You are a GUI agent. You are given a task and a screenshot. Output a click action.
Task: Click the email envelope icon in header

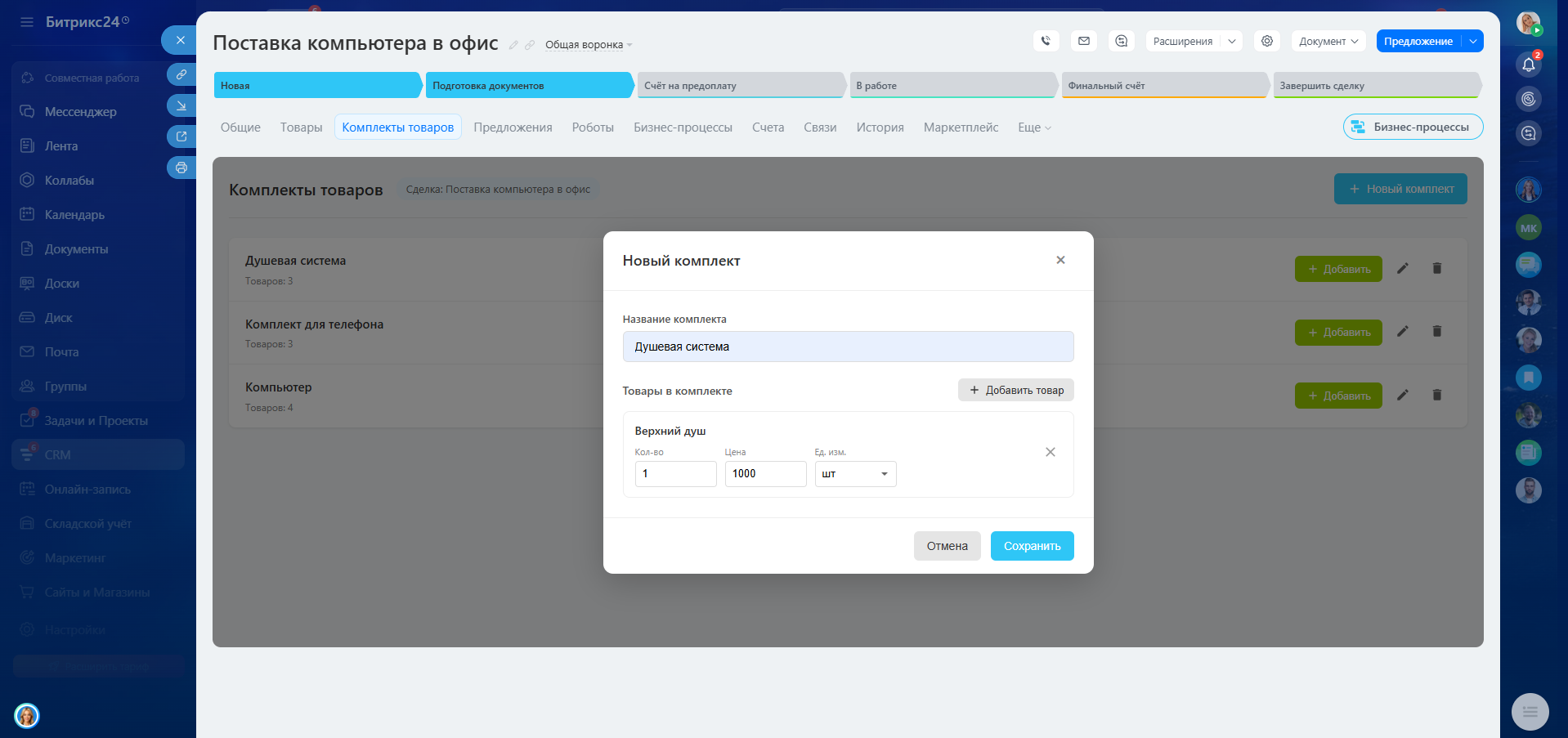pyautogui.click(x=1083, y=41)
